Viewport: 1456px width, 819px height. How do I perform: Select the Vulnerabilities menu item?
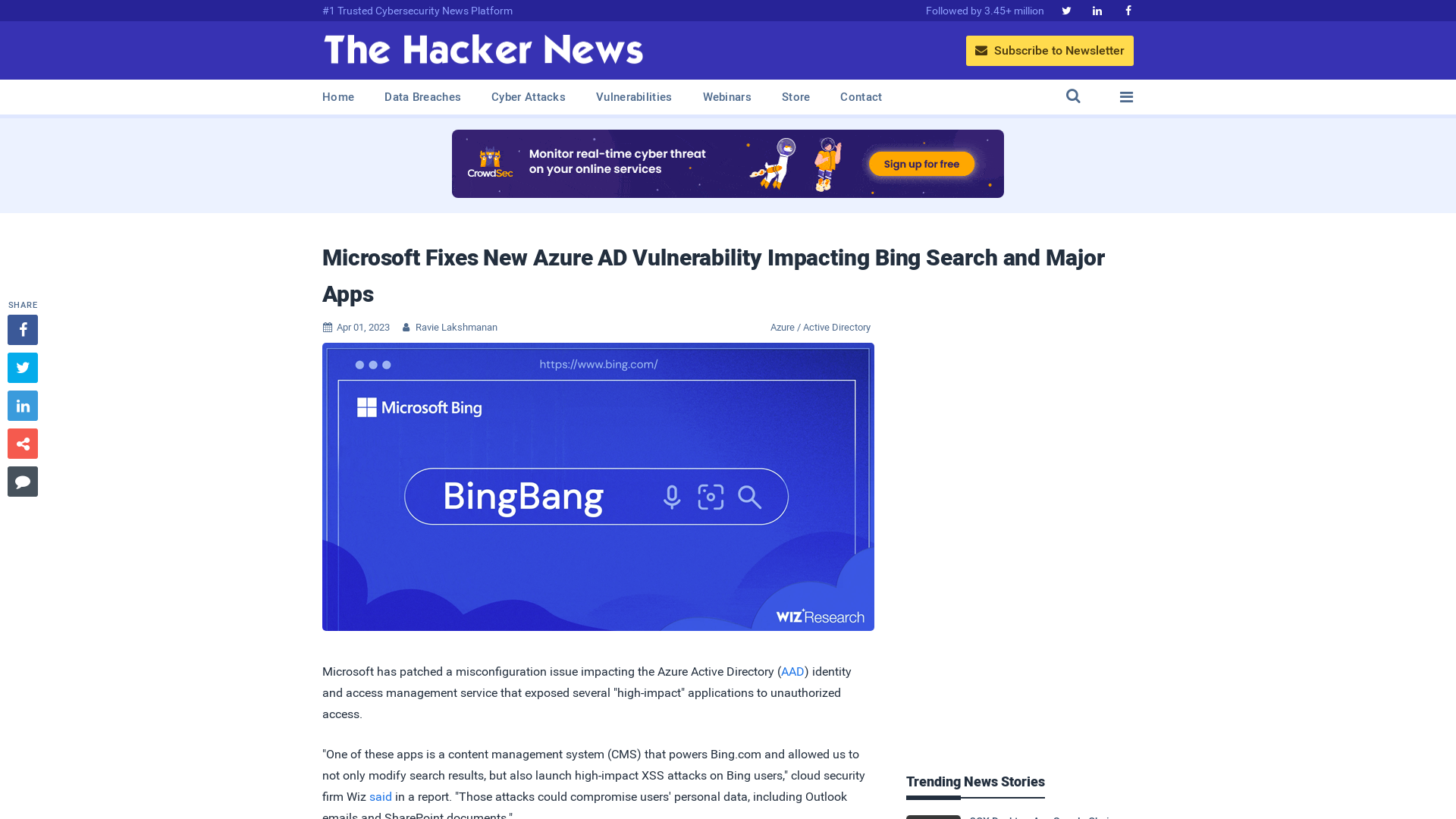(633, 97)
